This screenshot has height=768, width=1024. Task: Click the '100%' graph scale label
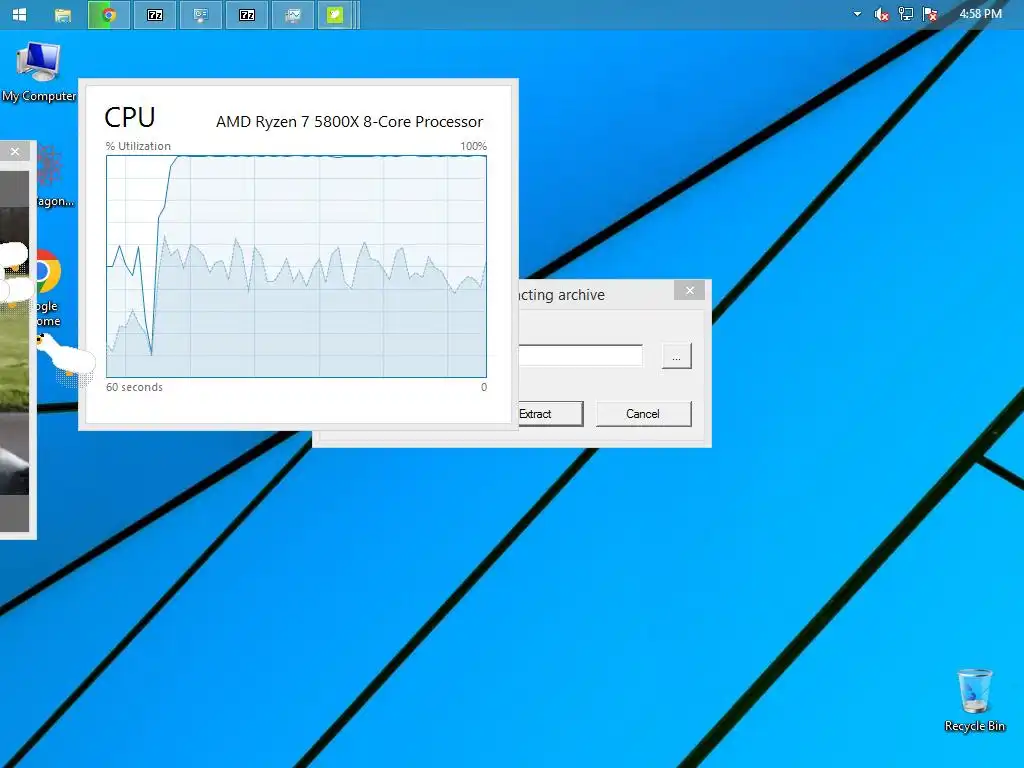pyautogui.click(x=473, y=146)
